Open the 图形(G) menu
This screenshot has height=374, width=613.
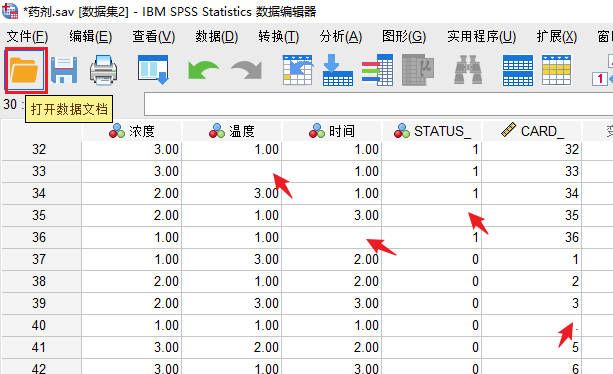[x=404, y=37]
